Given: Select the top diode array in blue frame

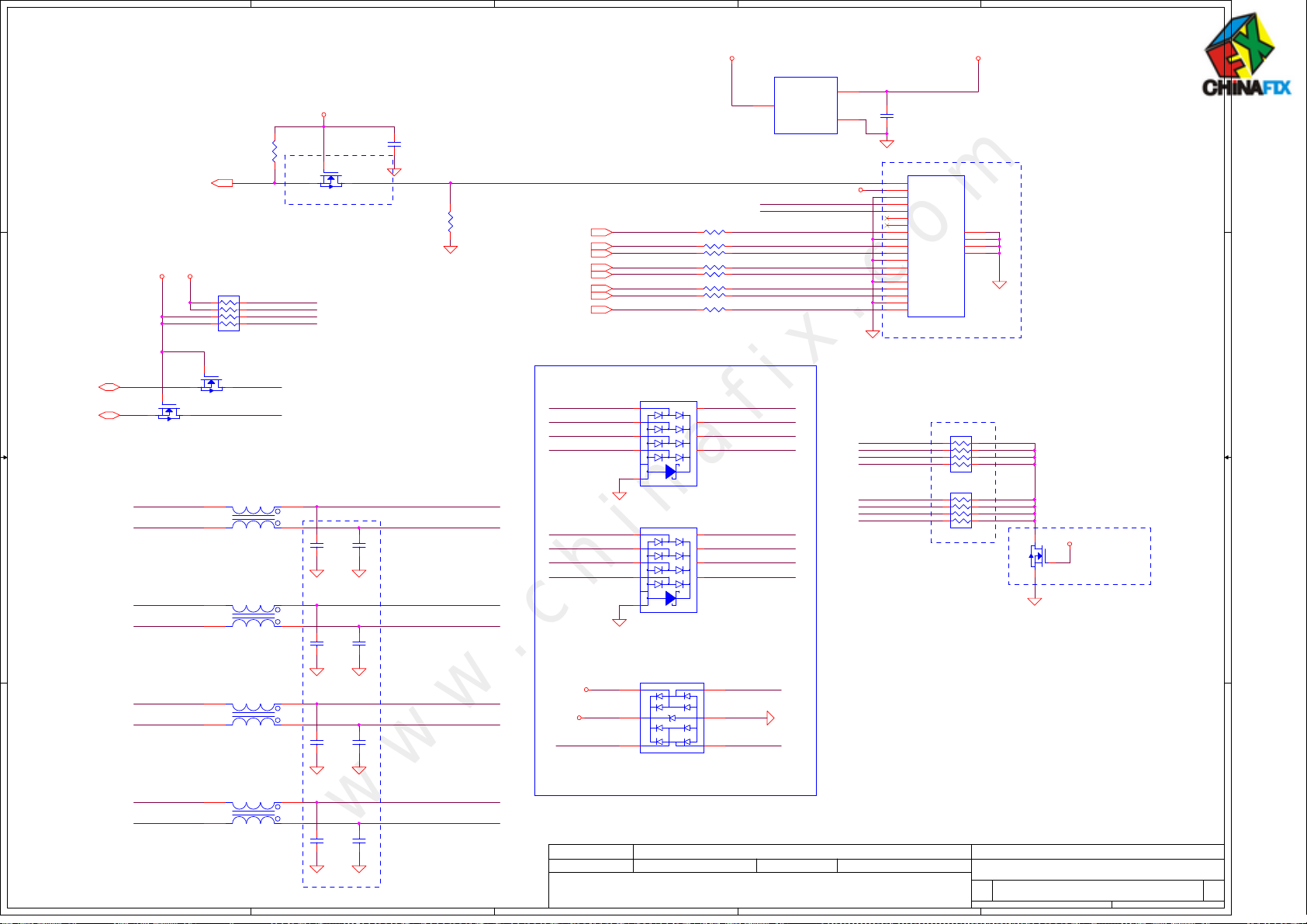Looking at the screenshot, I should click(x=668, y=444).
